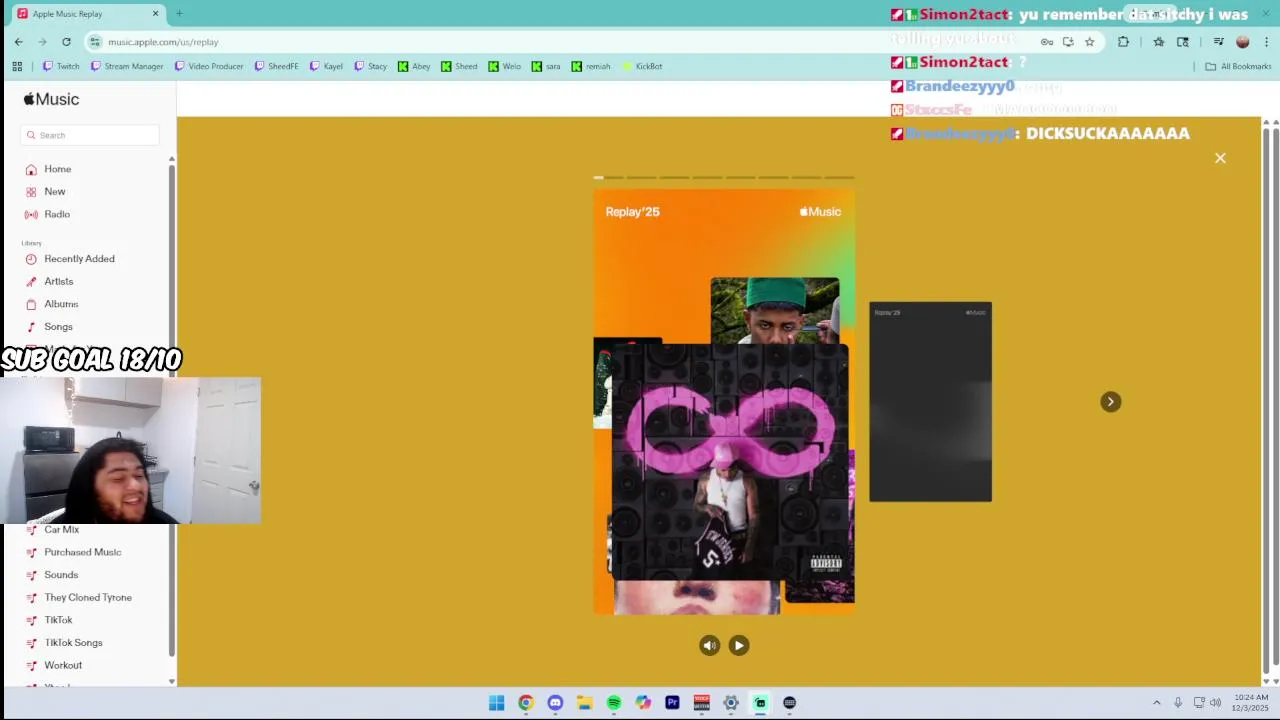The width and height of the screenshot is (1280, 720).
Task: Open the New section in the sidebar
Action: point(55,191)
